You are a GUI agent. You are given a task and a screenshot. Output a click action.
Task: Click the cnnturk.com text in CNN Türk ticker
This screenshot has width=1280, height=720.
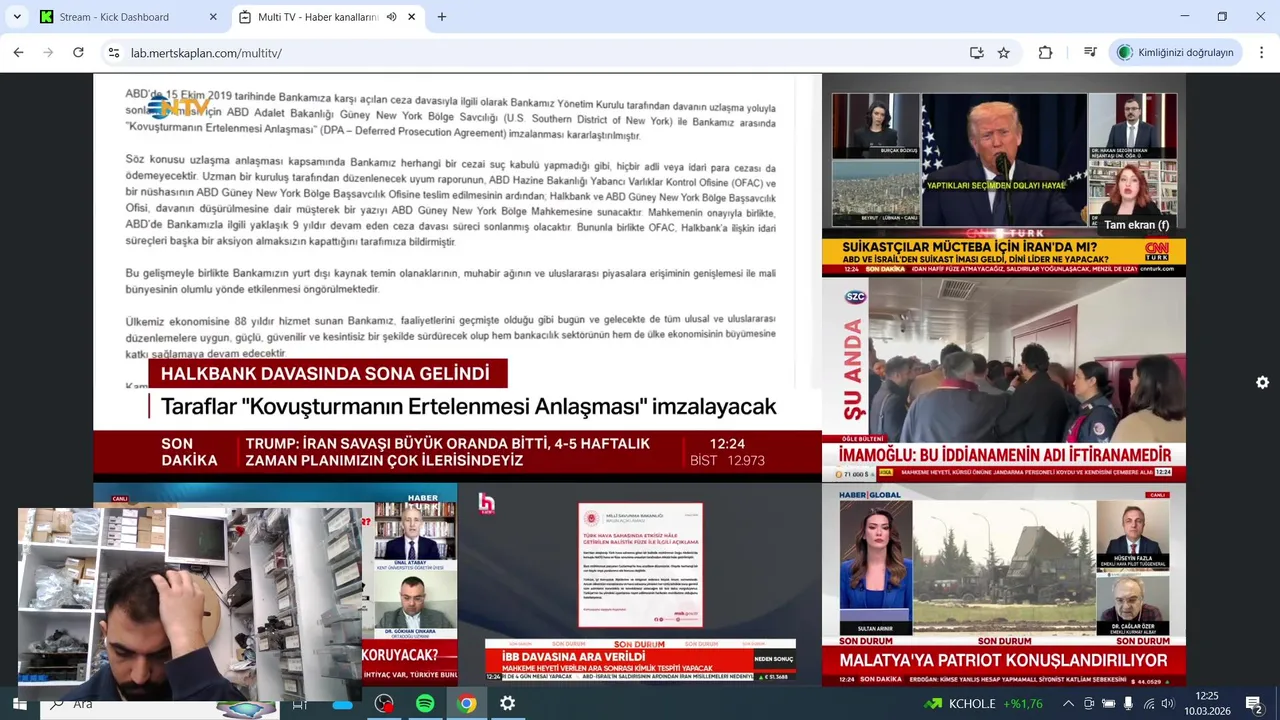1156,268
